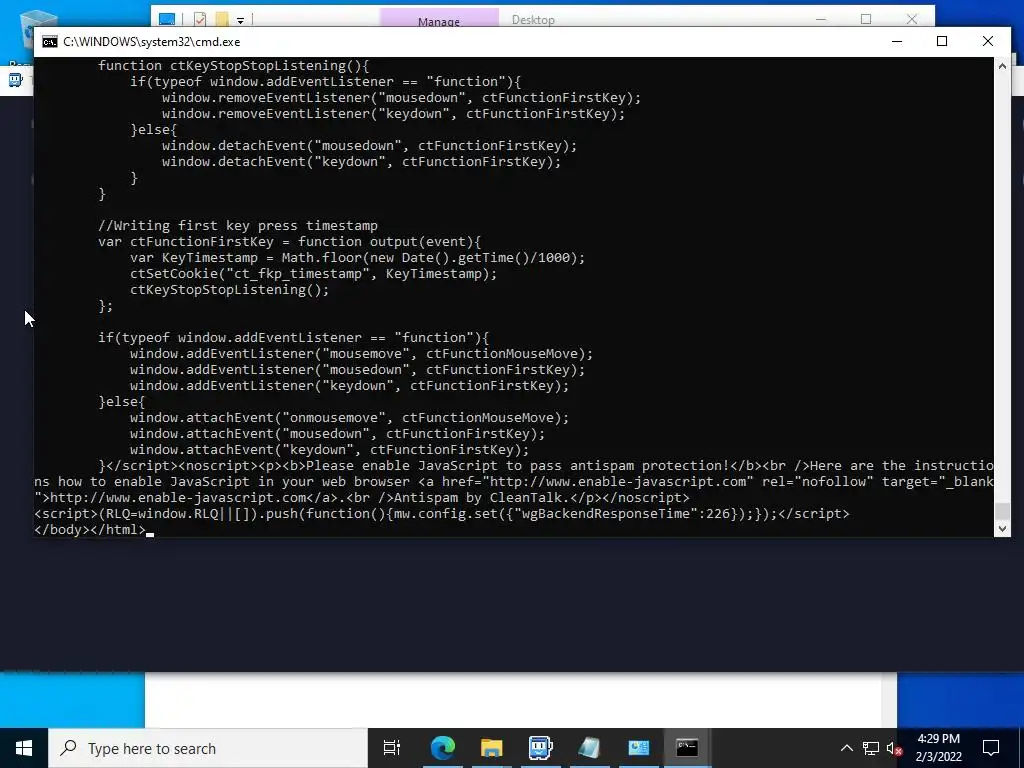The height and width of the screenshot is (768, 1024).
Task: Show hidden system tray icons
Action: [x=846, y=748]
